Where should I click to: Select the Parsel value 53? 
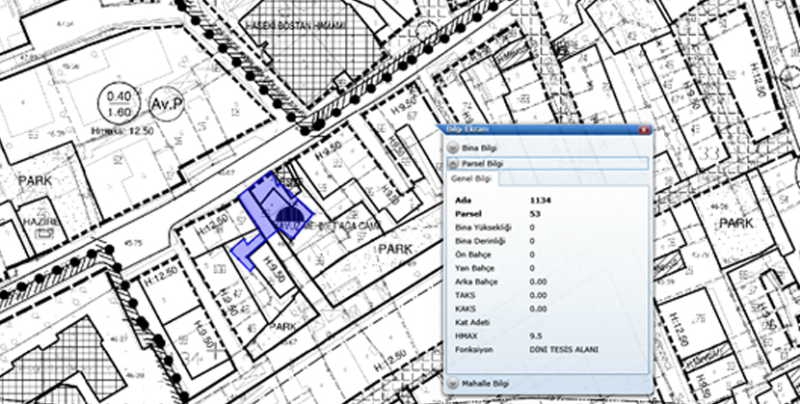535,214
